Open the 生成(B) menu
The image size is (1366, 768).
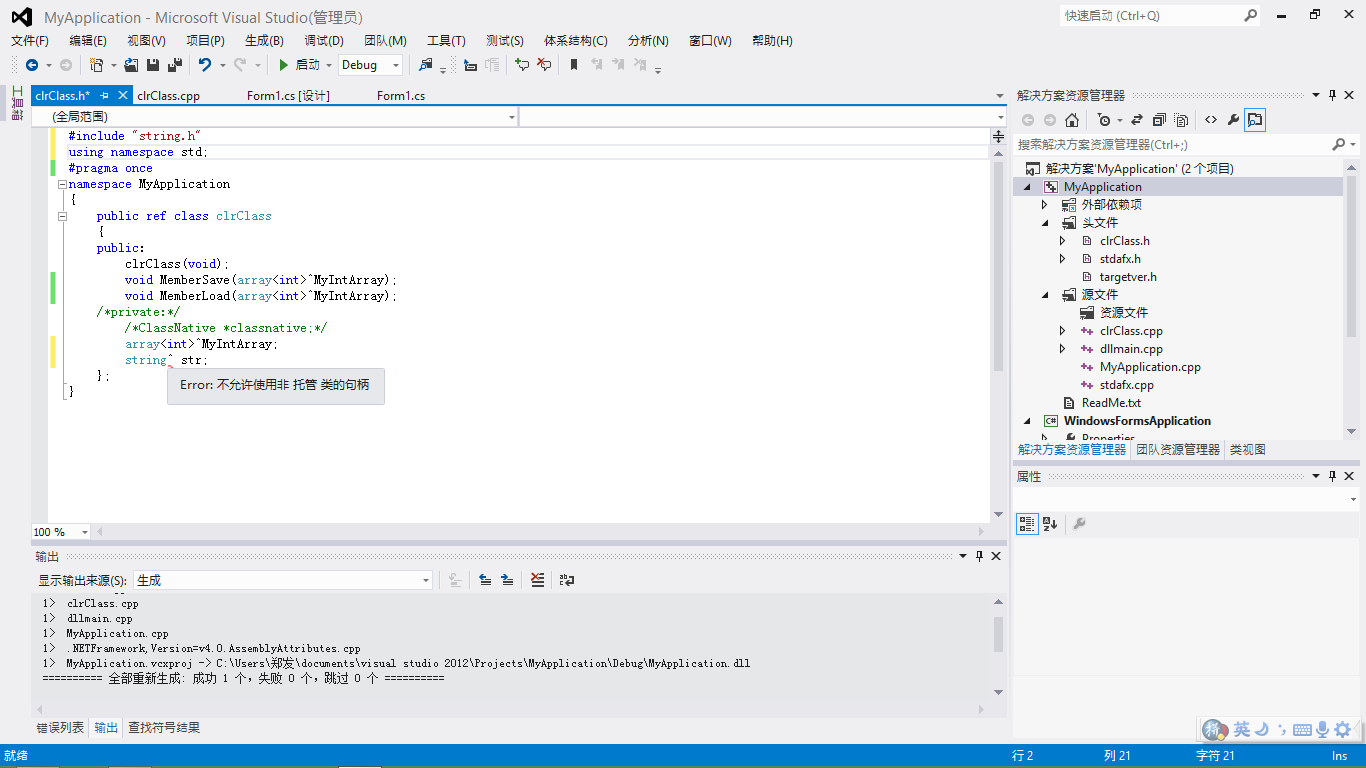tap(264, 41)
